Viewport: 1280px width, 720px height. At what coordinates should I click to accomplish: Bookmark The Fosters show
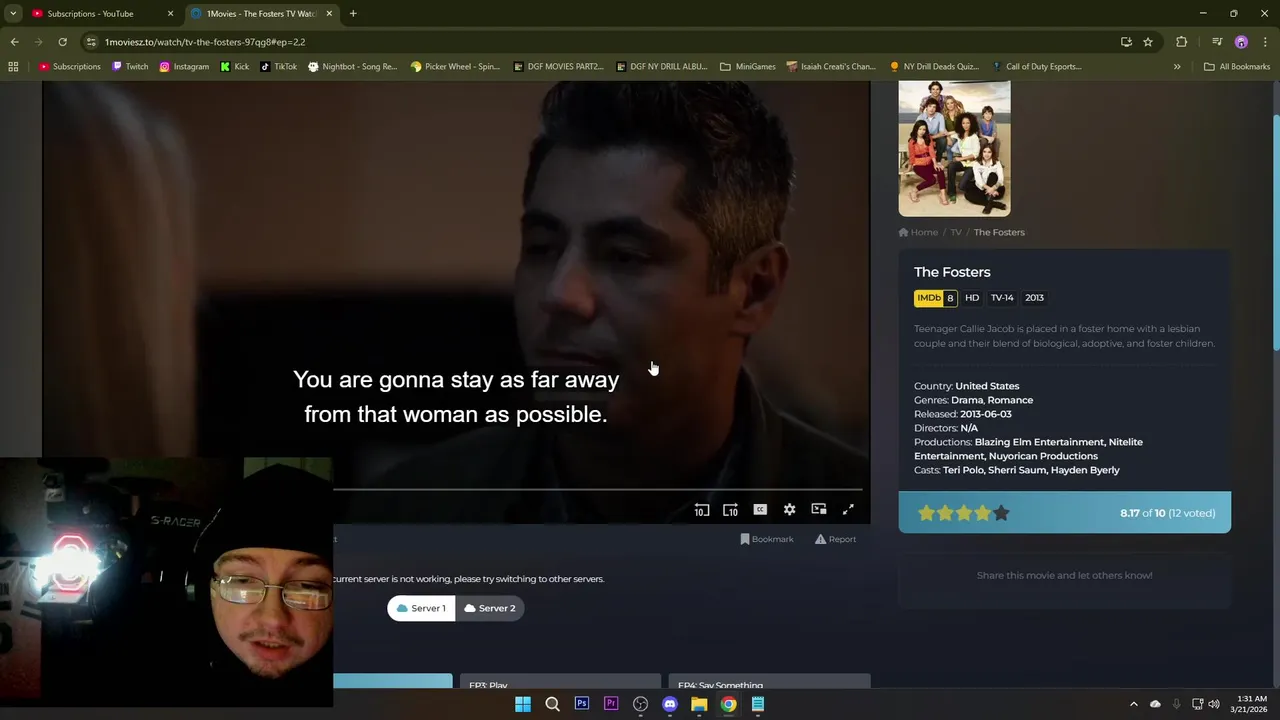pyautogui.click(x=767, y=539)
